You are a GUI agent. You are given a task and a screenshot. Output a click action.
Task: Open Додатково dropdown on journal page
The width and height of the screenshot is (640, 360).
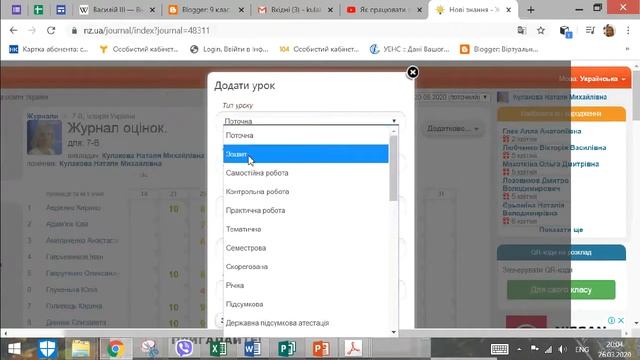click(452, 129)
